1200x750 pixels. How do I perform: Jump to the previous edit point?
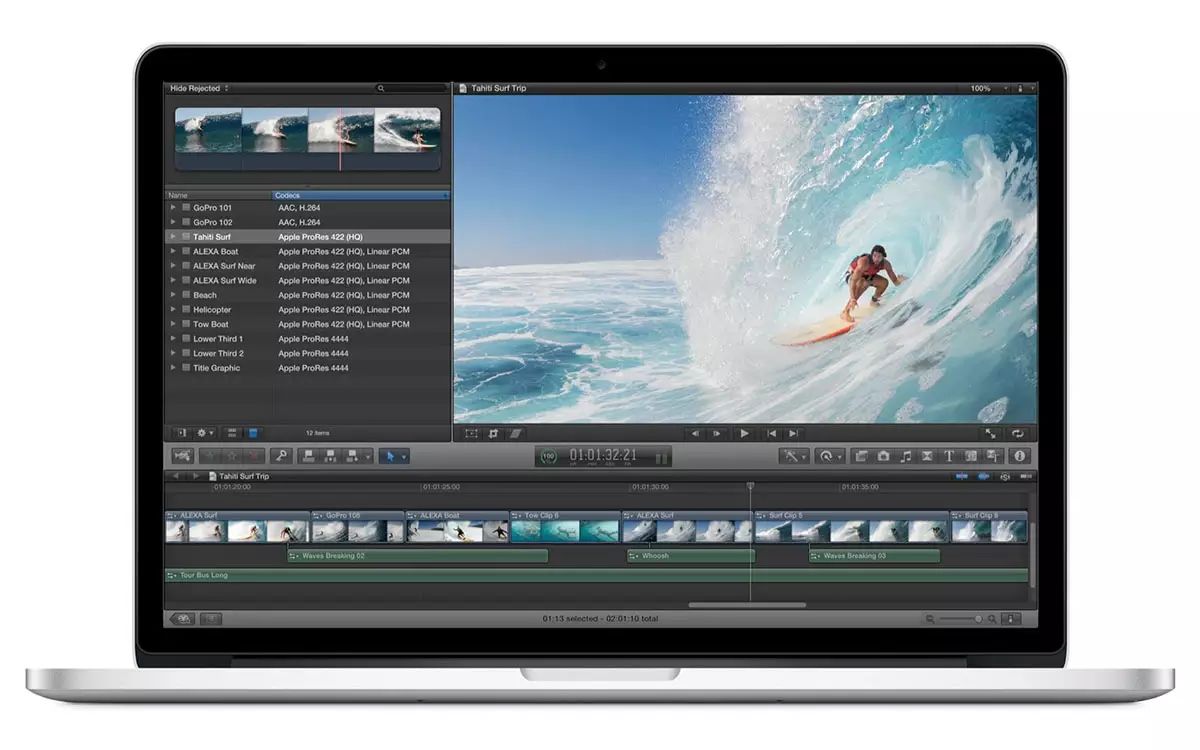771,434
